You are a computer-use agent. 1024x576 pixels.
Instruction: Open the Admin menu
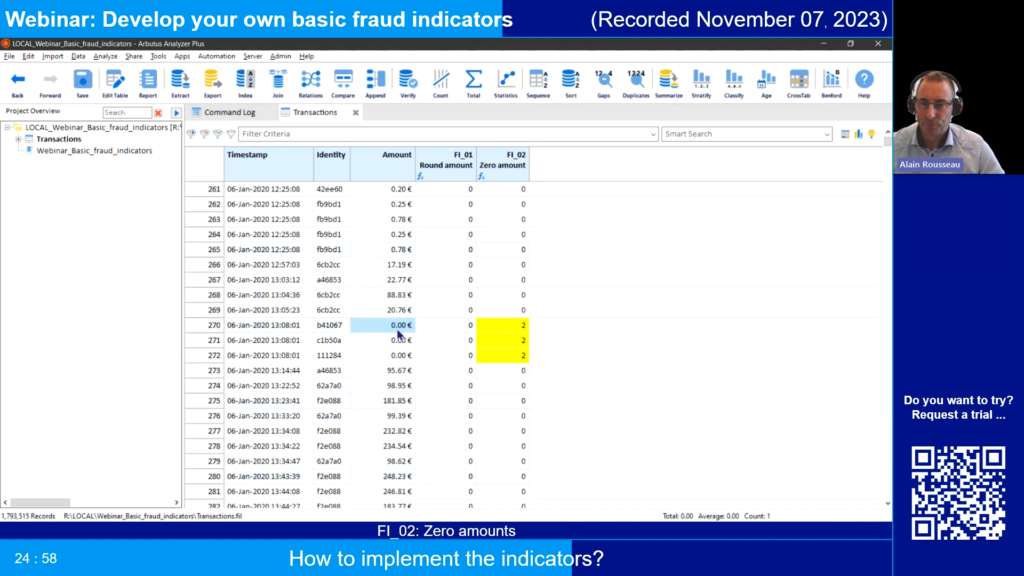click(280, 56)
